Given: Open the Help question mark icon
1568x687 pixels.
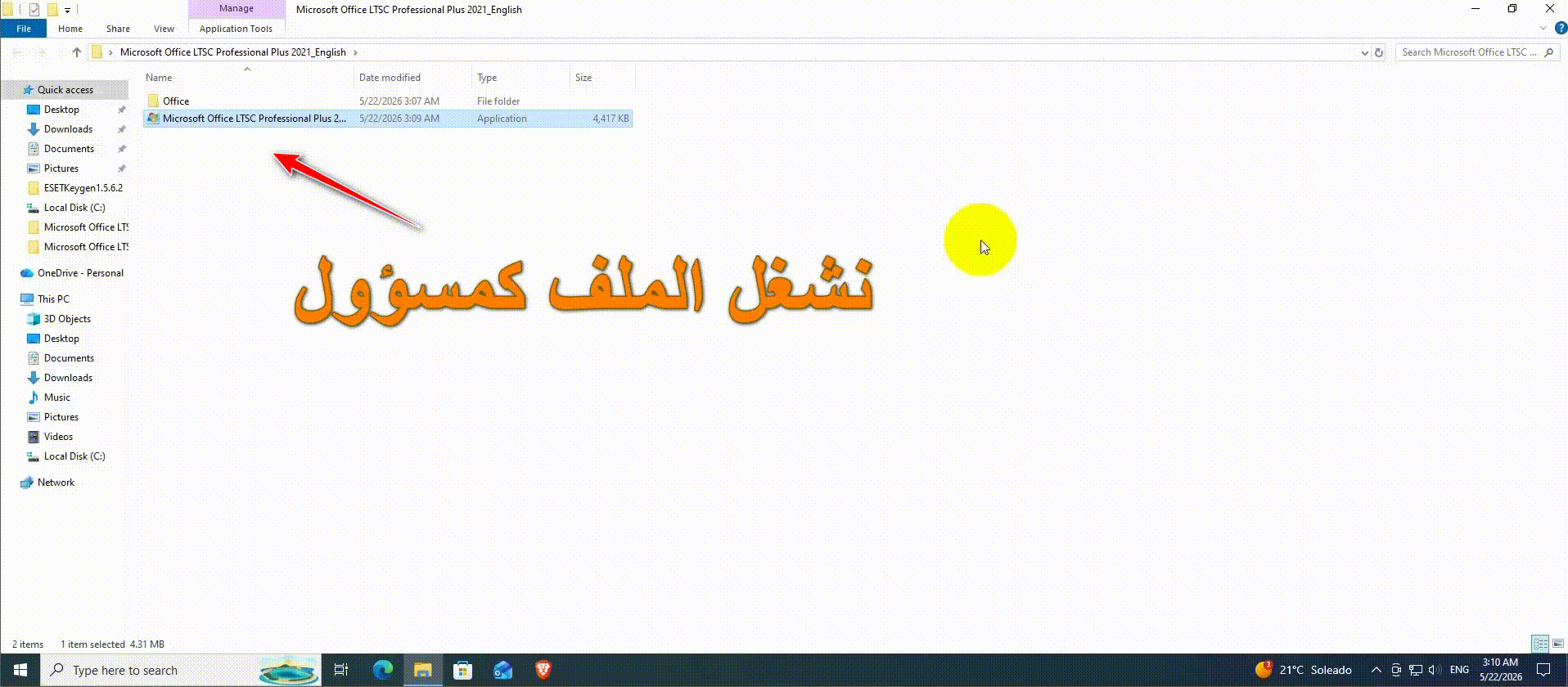Looking at the screenshot, I should pos(1561,29).
